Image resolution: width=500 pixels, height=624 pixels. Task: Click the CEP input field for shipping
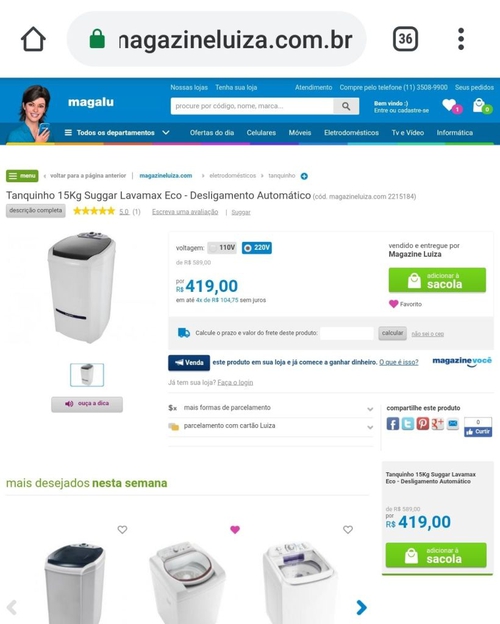point(347,333)
